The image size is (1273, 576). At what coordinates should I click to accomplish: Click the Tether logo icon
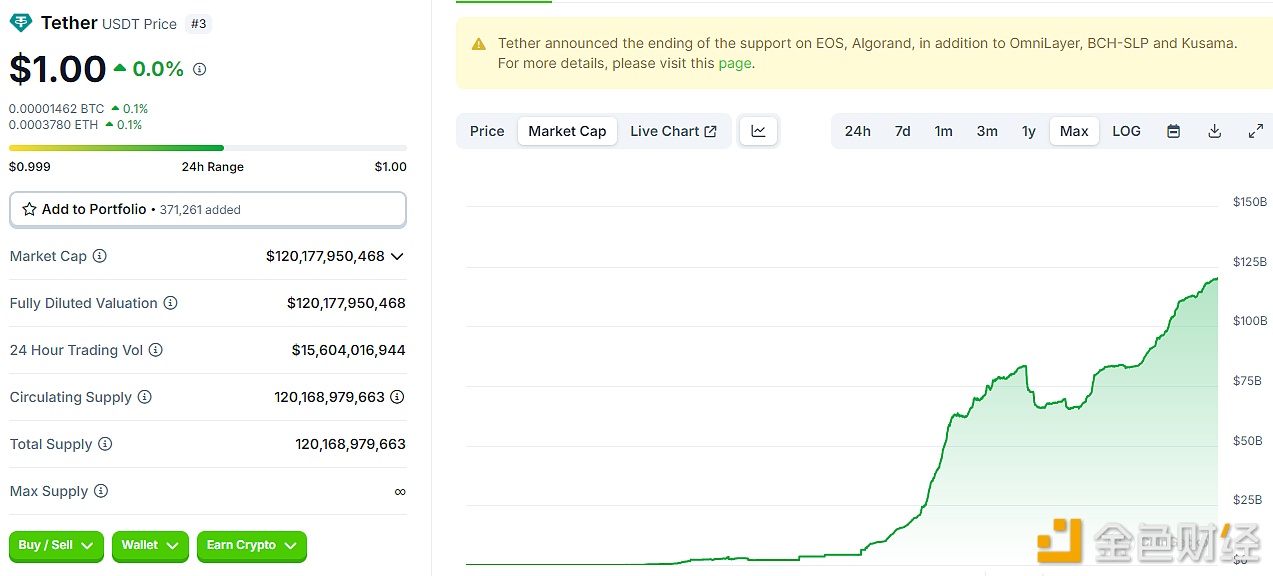pyautogui.click(x=20, y=23)
